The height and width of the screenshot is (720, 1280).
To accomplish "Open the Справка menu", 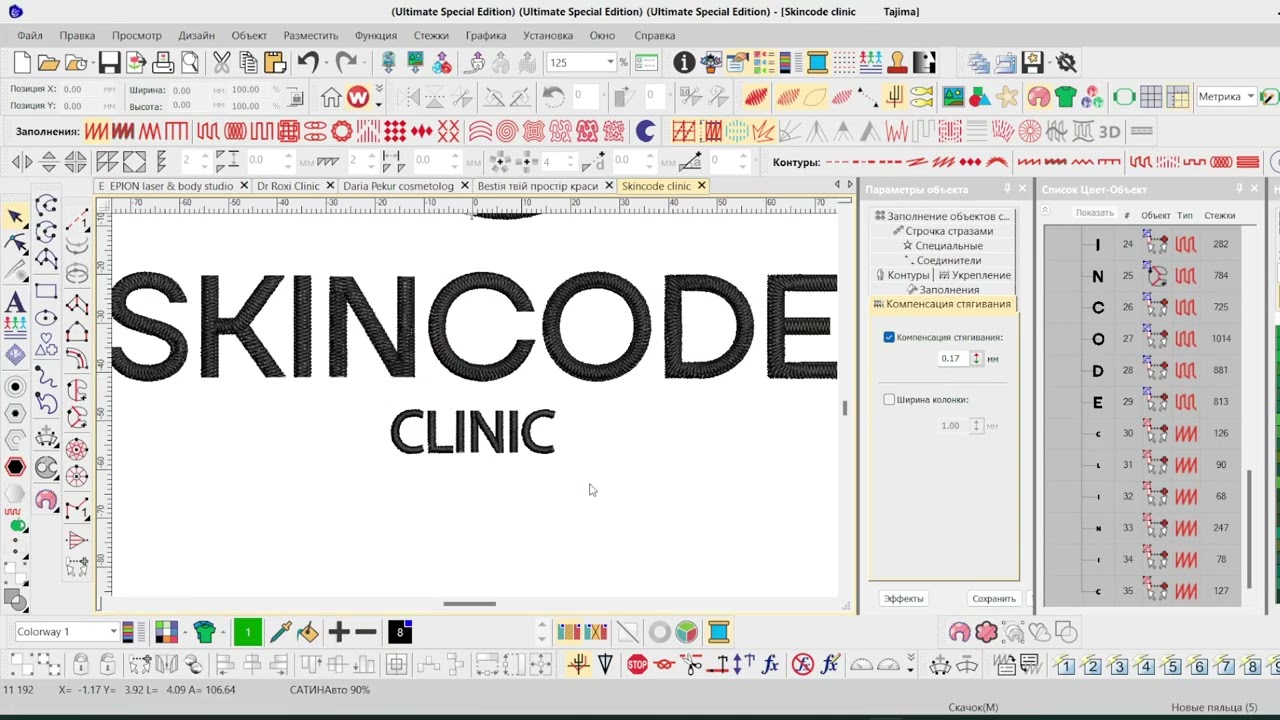I will click(654, 35).
